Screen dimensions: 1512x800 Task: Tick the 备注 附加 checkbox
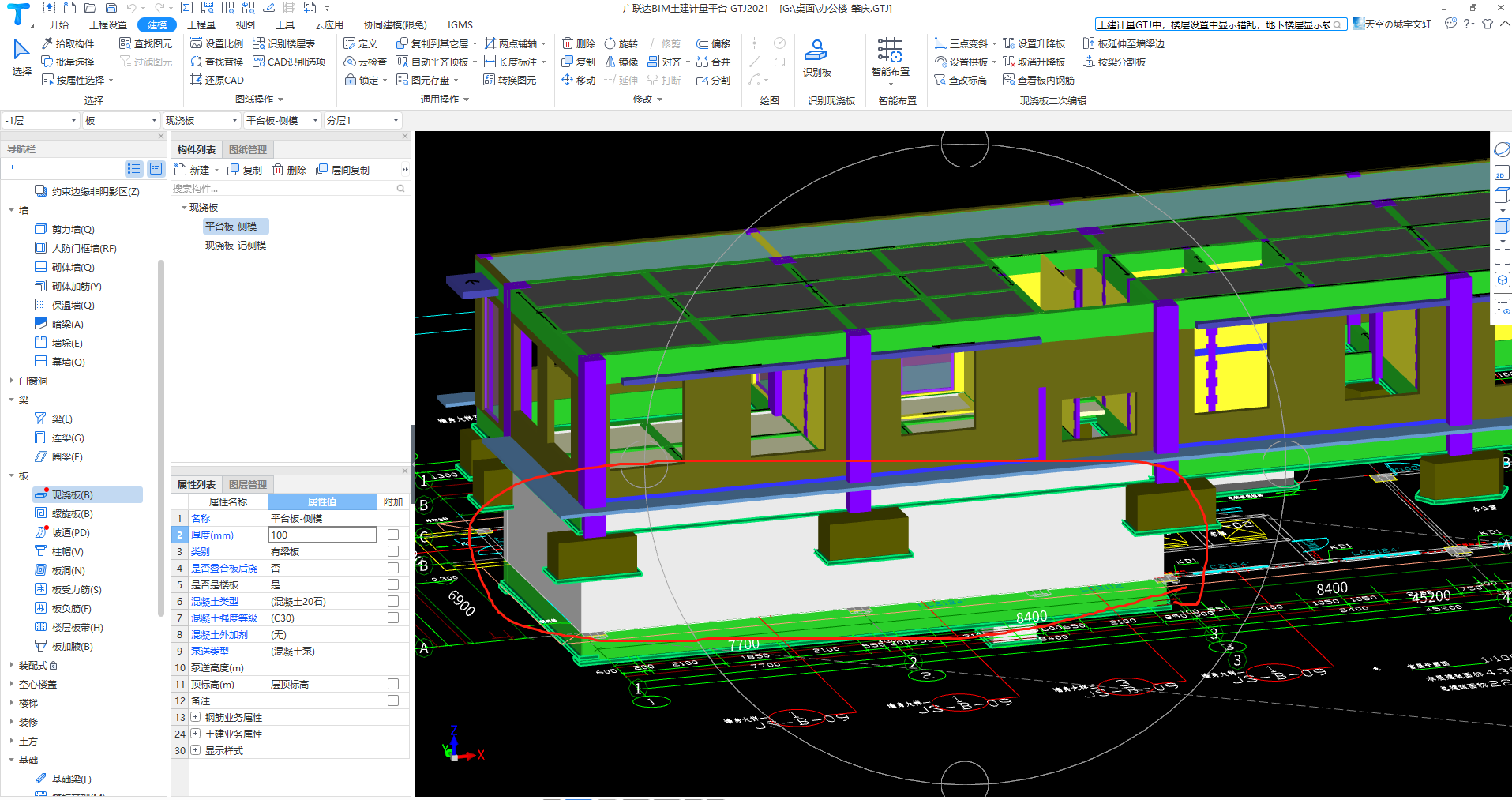click(x=393, y=700)
